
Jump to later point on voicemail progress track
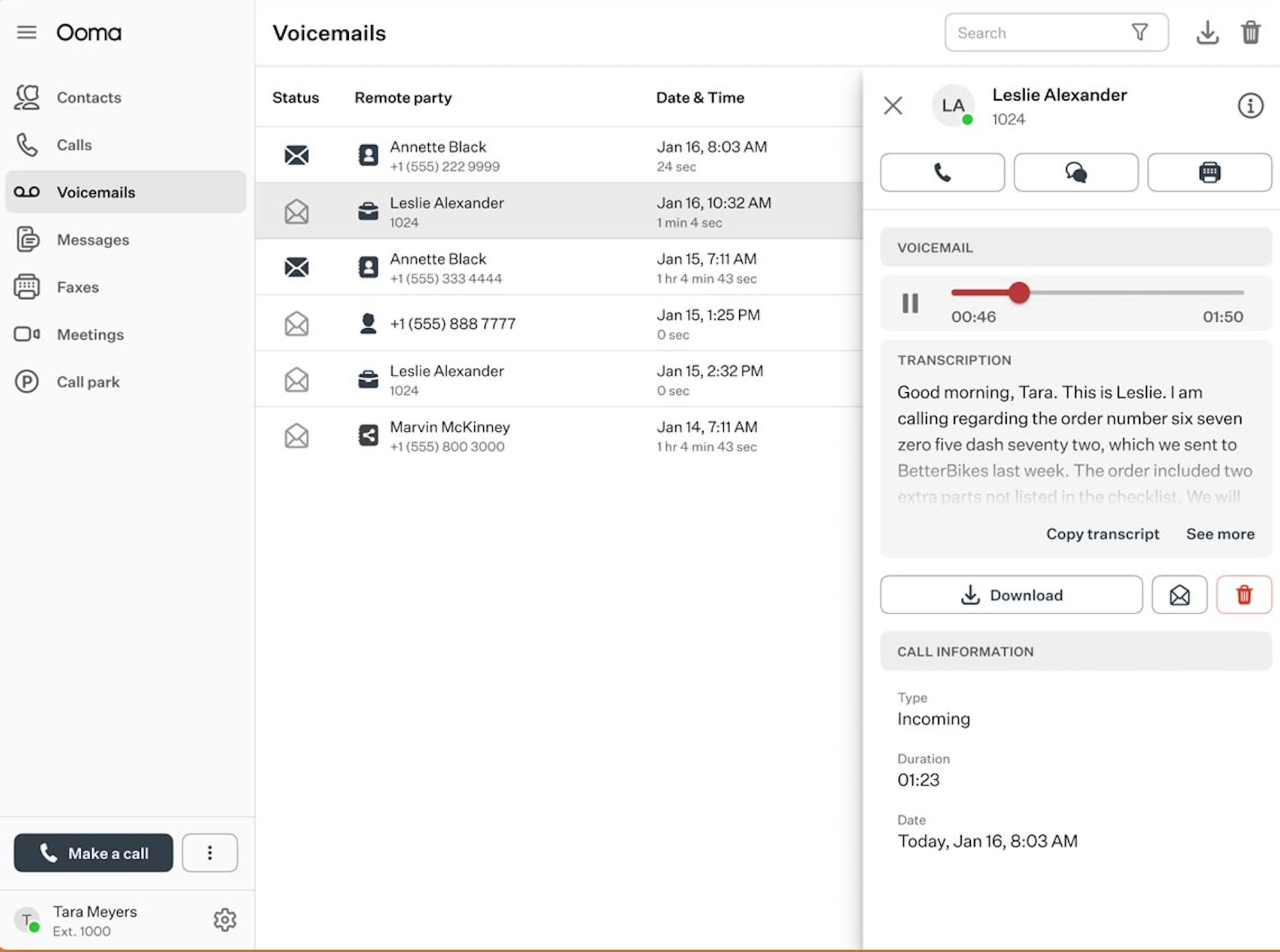coord(1137,292)
